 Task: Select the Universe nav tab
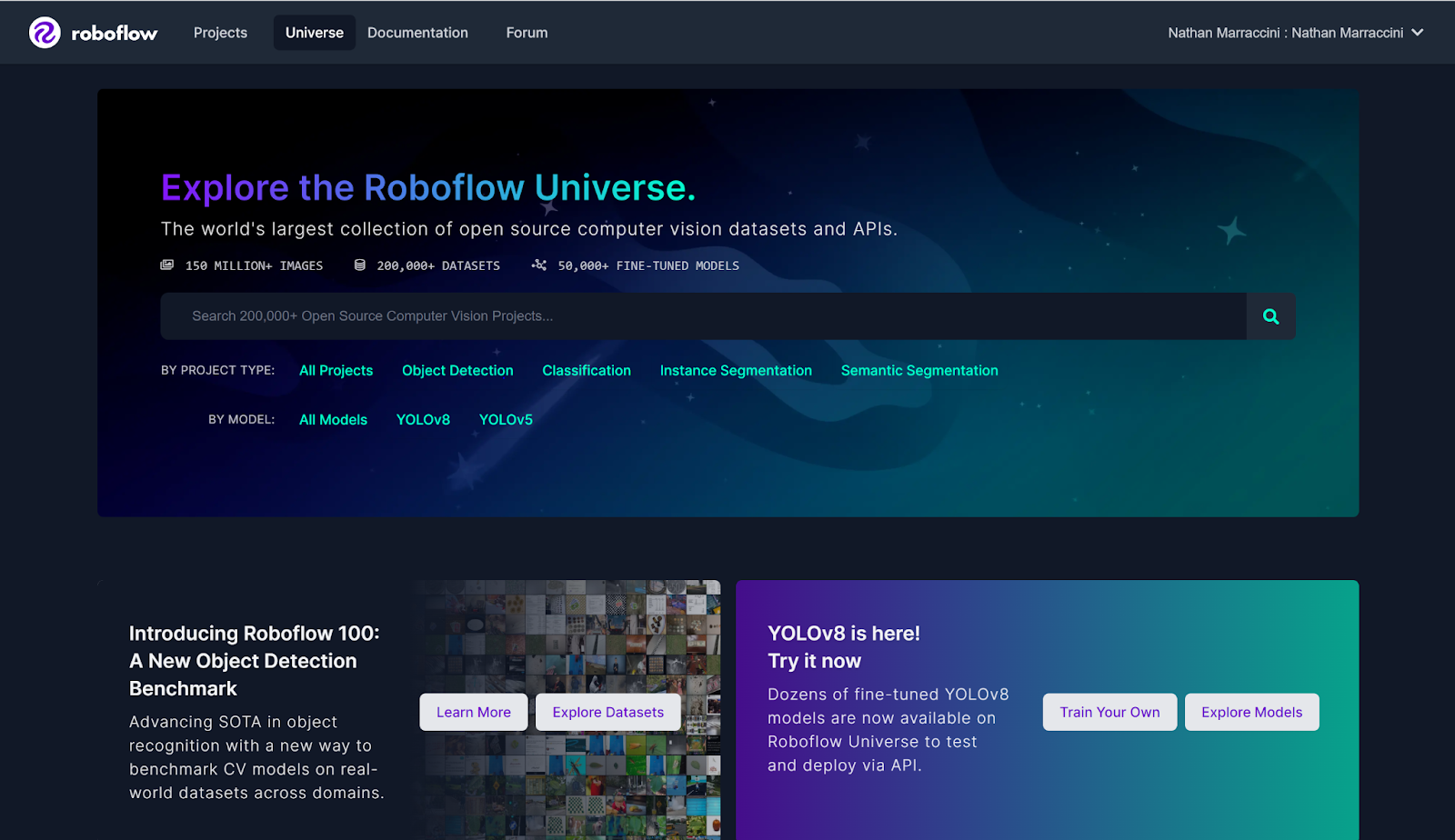(315, 33)
